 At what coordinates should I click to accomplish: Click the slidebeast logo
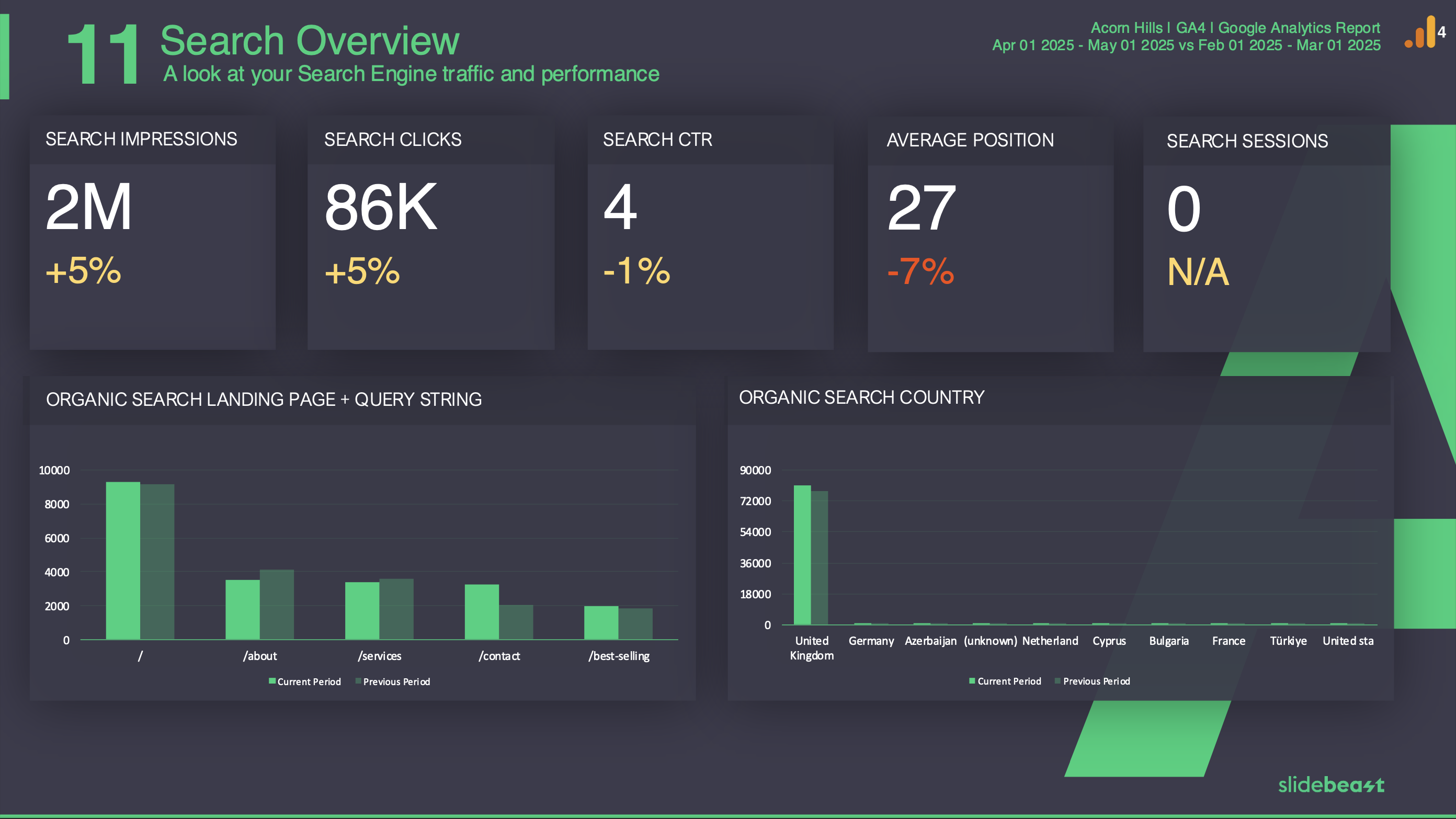1331,784
